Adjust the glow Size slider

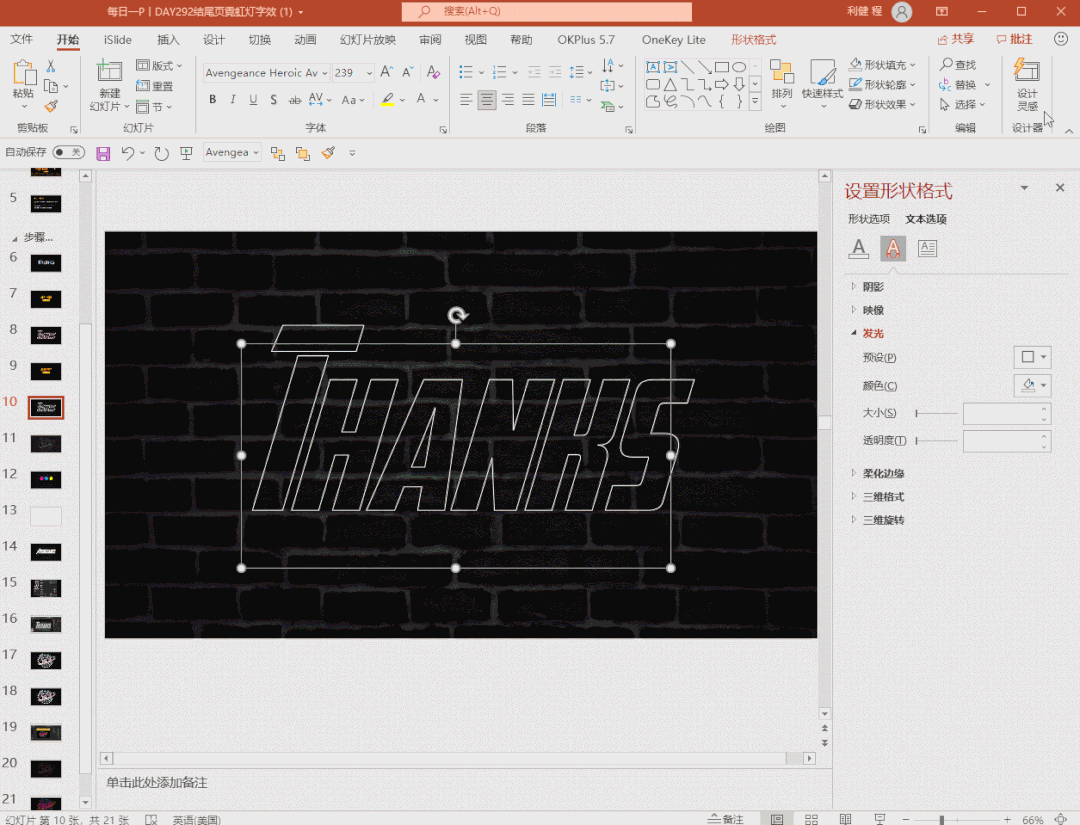pos(936,413)
